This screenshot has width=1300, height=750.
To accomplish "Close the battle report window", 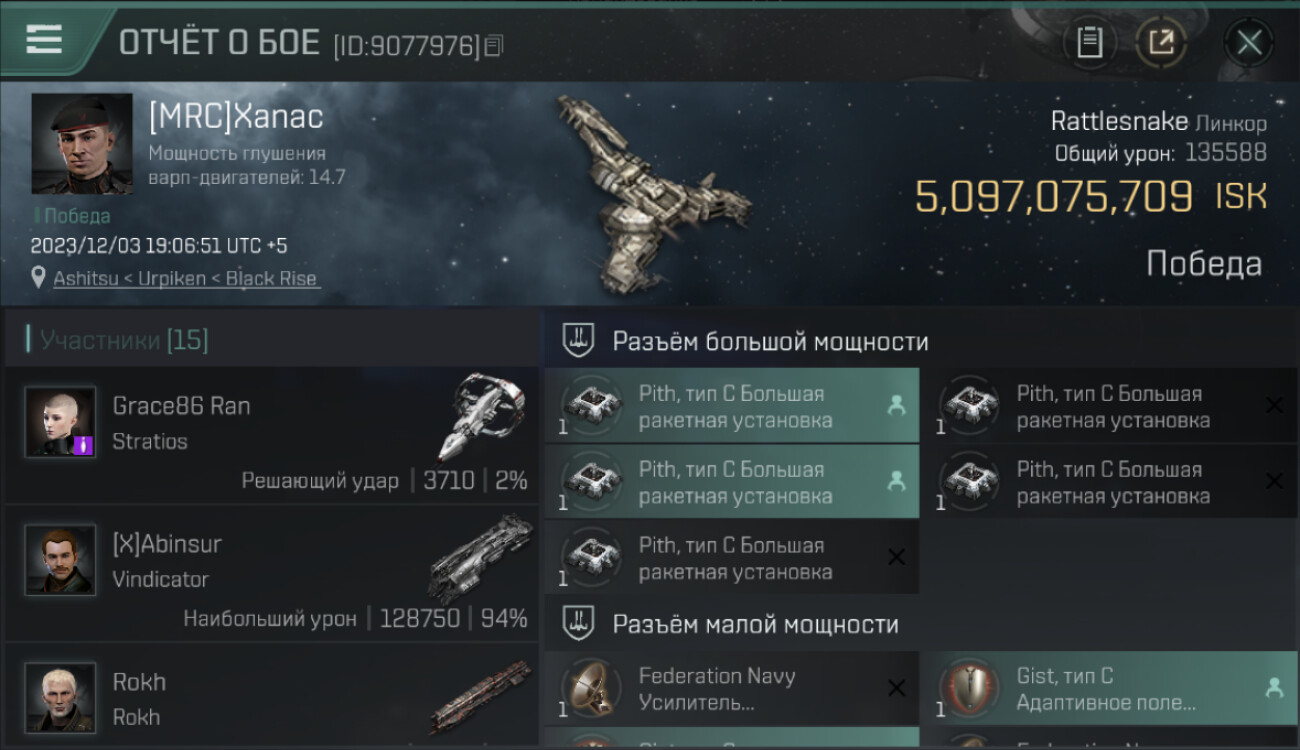I will 1249,42.
